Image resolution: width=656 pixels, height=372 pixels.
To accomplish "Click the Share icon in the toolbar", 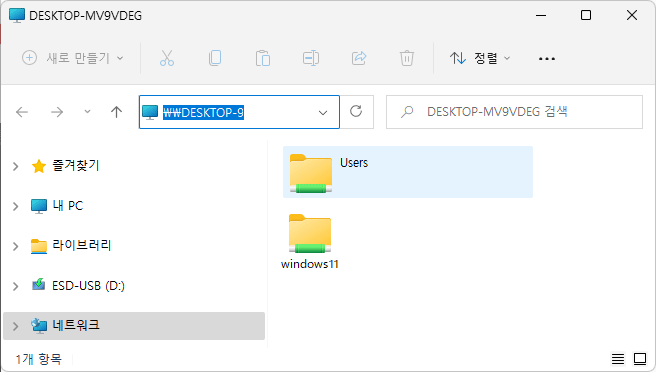I will [x=359, y=58].
